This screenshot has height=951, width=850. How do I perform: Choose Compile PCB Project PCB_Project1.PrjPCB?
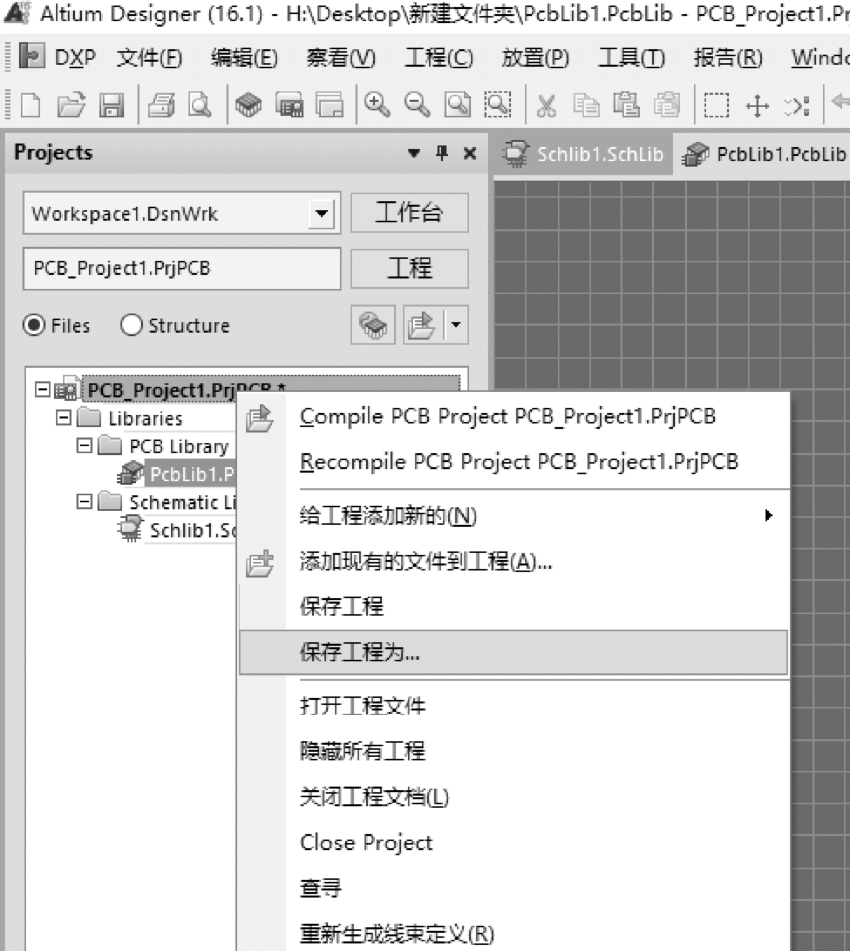click(514, 416)
